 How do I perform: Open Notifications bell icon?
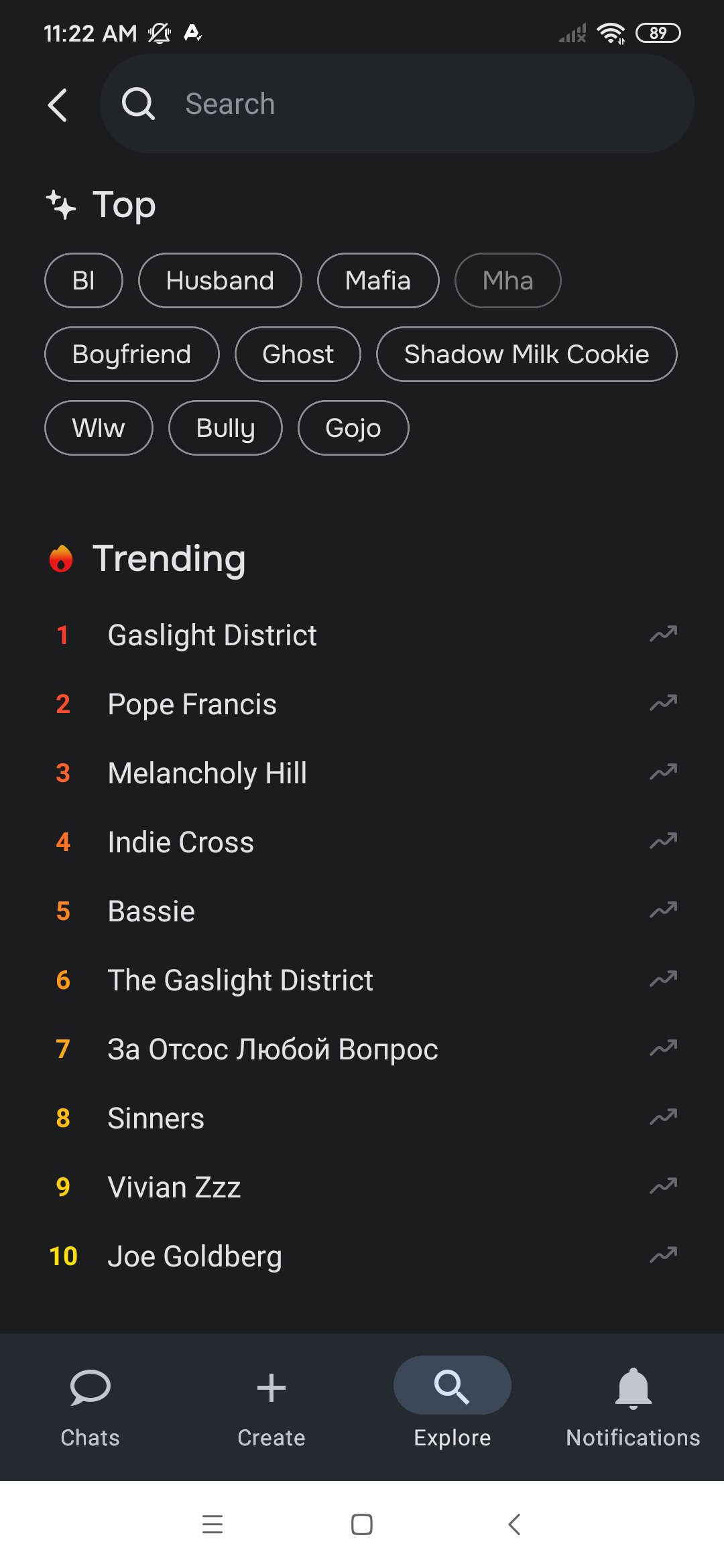tap(633, 1387)
